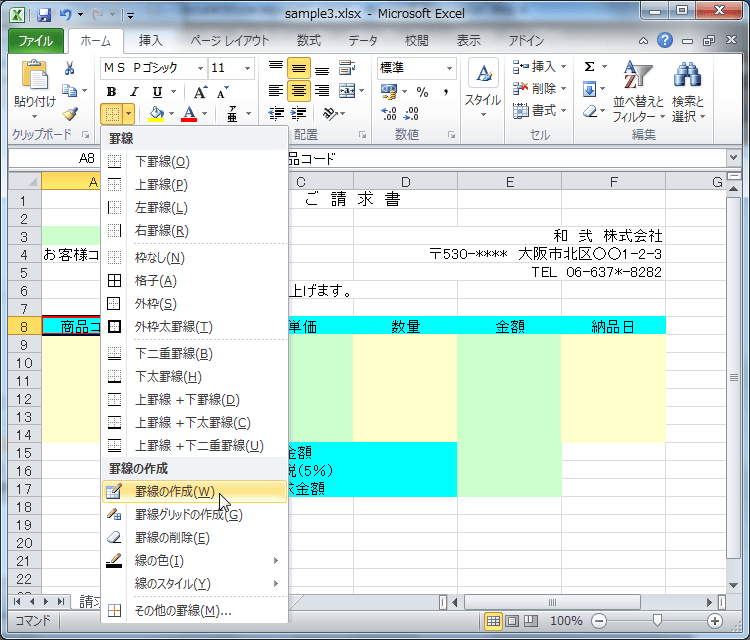Open Find and Select binoculars

687,76
